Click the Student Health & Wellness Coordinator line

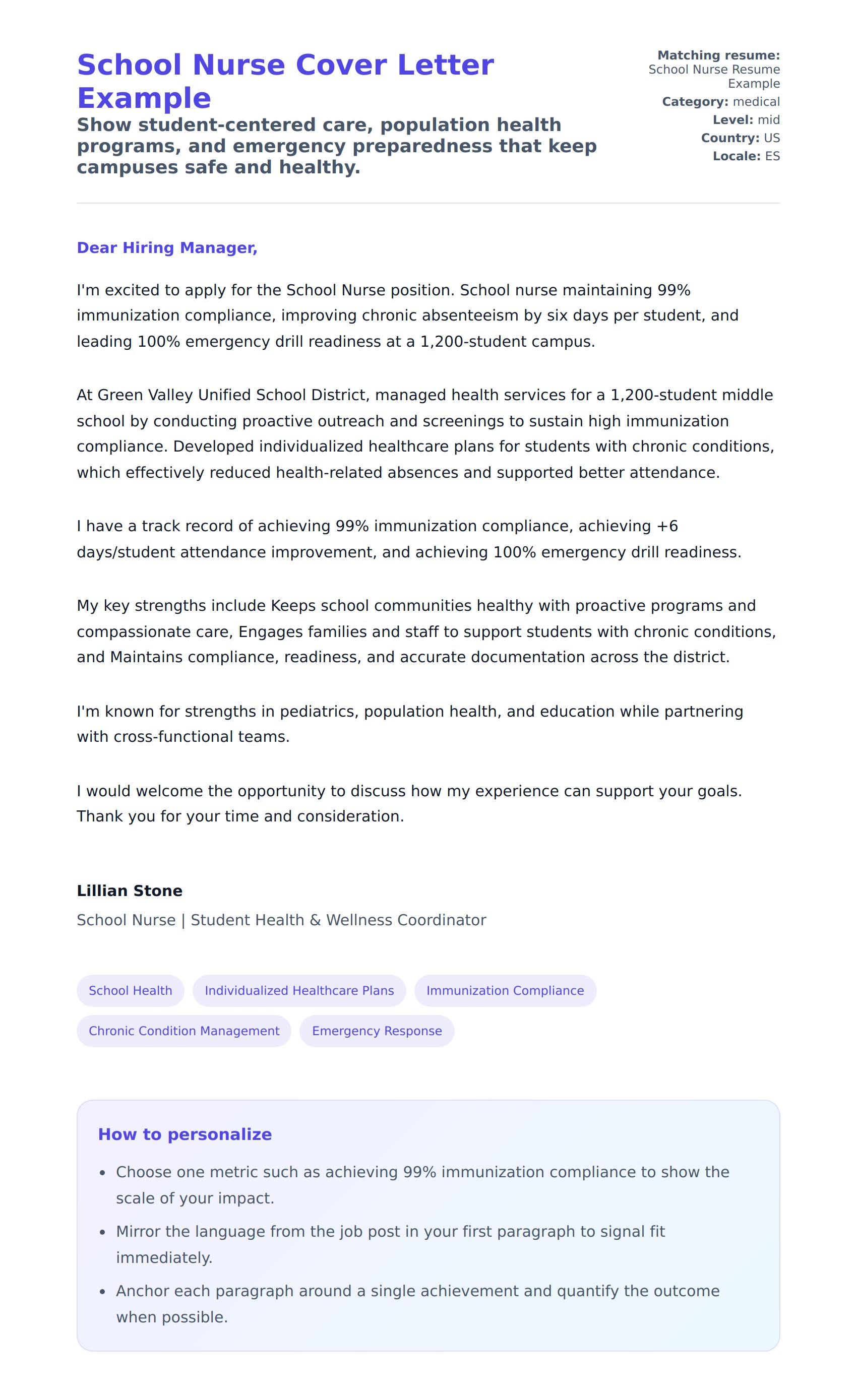coord(281,920)
